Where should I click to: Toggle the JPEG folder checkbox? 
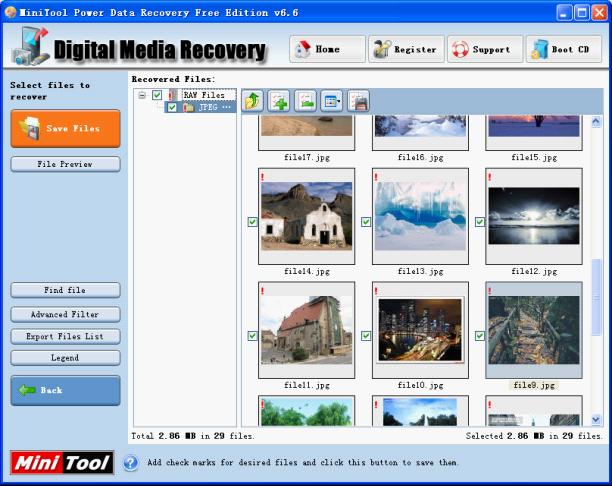pyautogui.click(x=172, y=107)
